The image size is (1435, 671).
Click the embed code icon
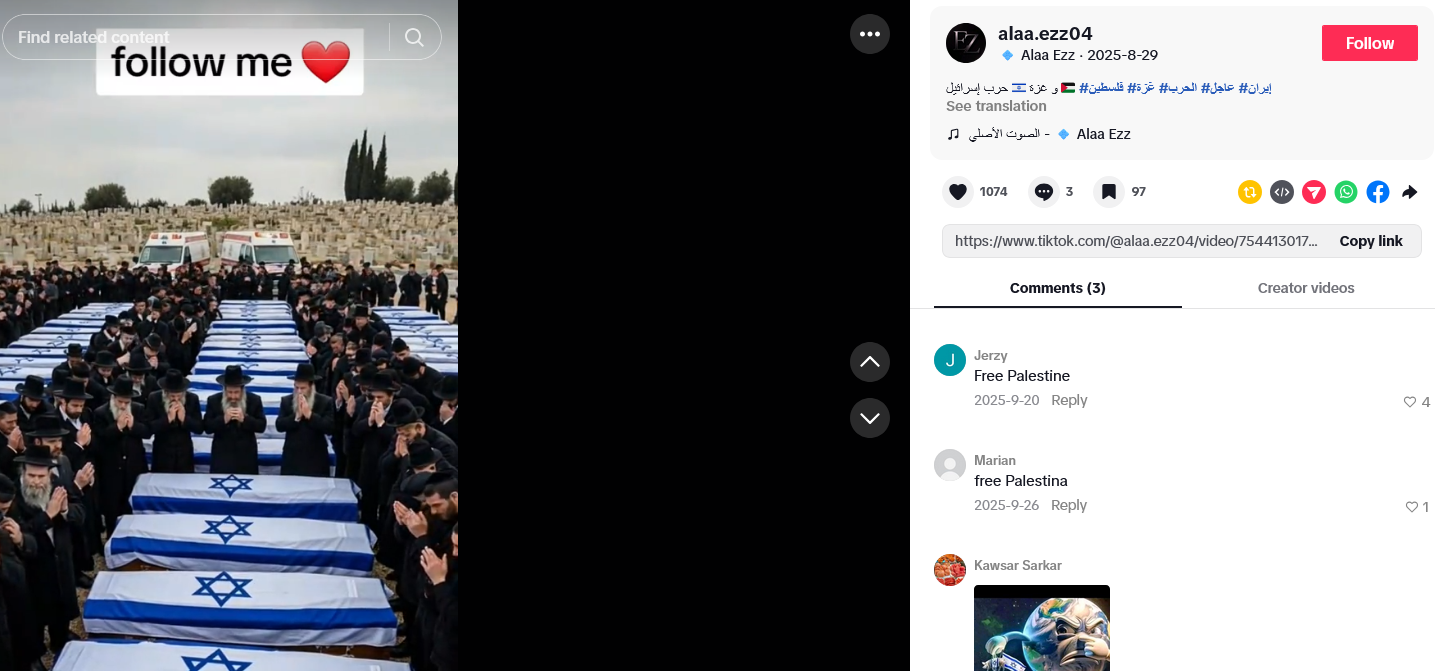1282,192
